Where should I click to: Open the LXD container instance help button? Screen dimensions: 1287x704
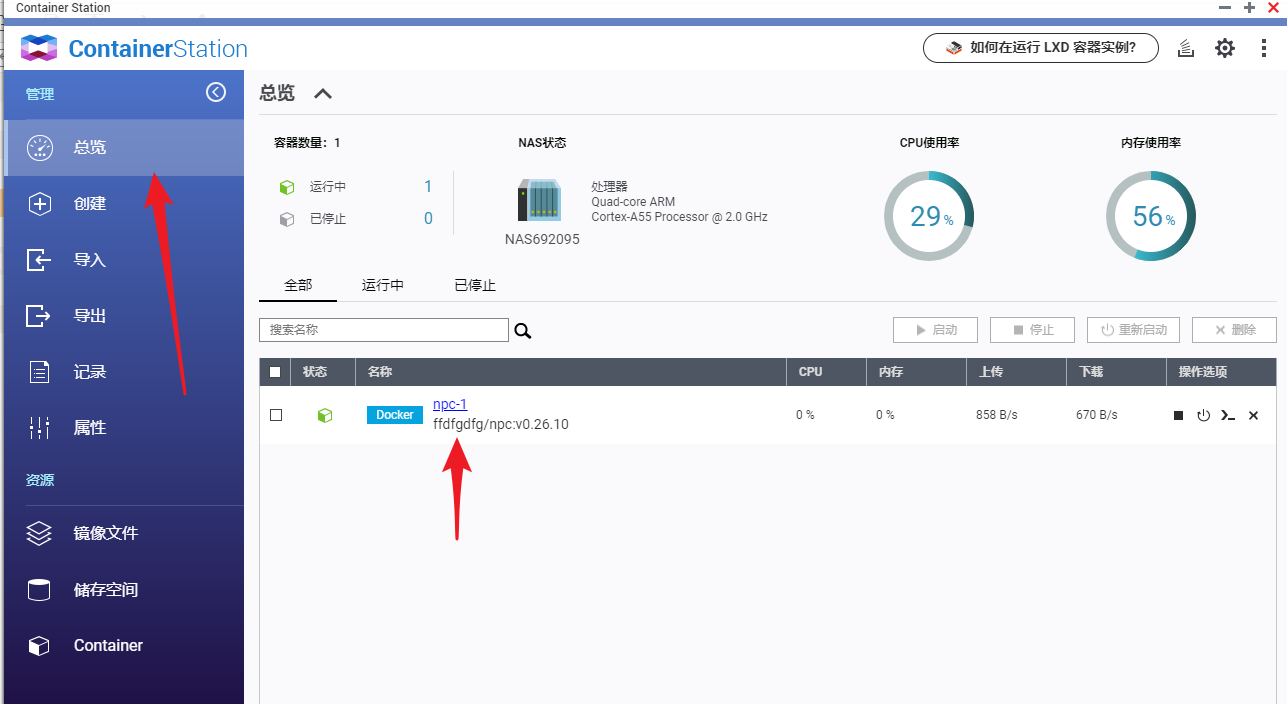1041,47
